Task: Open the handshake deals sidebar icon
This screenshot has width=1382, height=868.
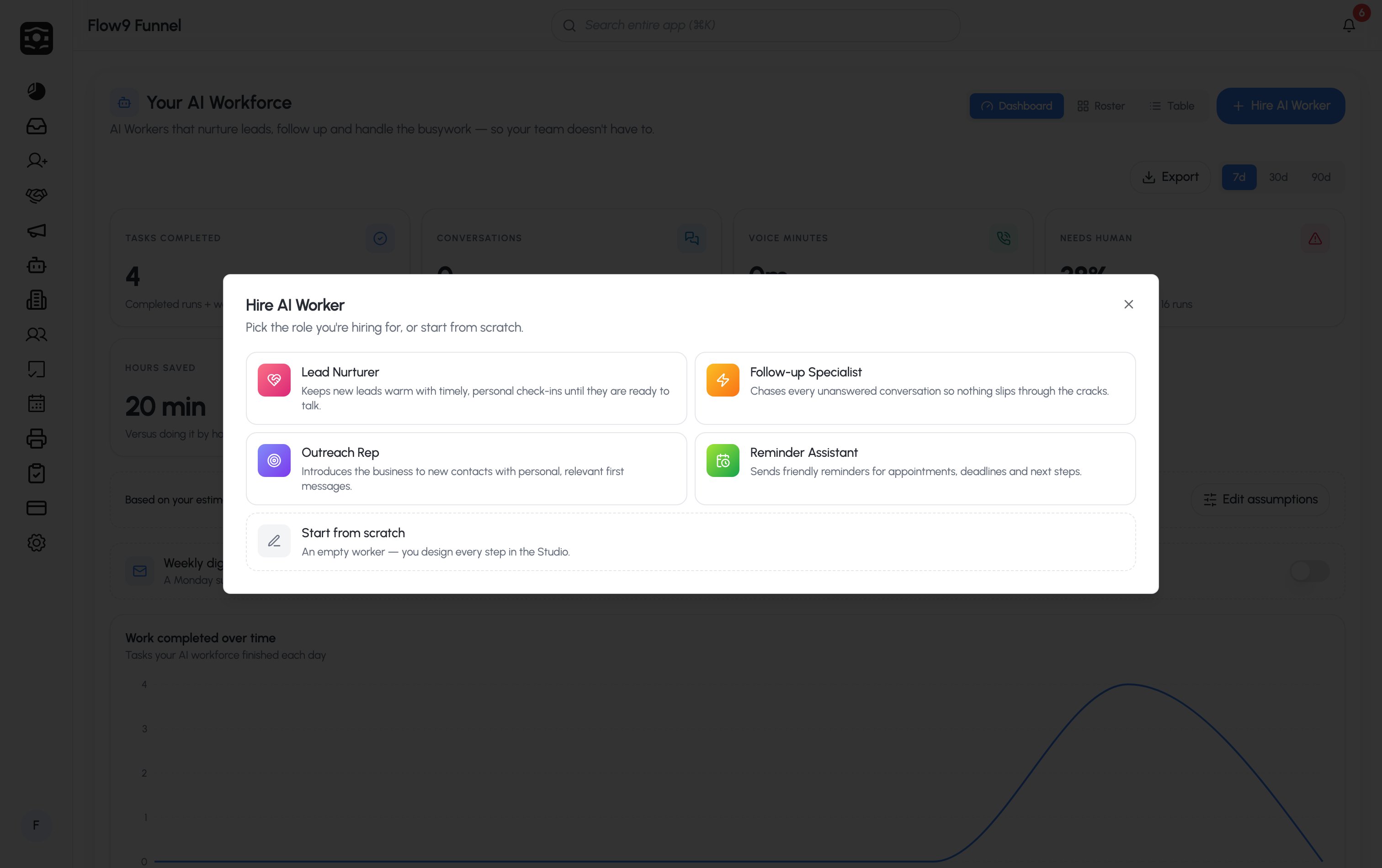Action: (x=36, y=196)
